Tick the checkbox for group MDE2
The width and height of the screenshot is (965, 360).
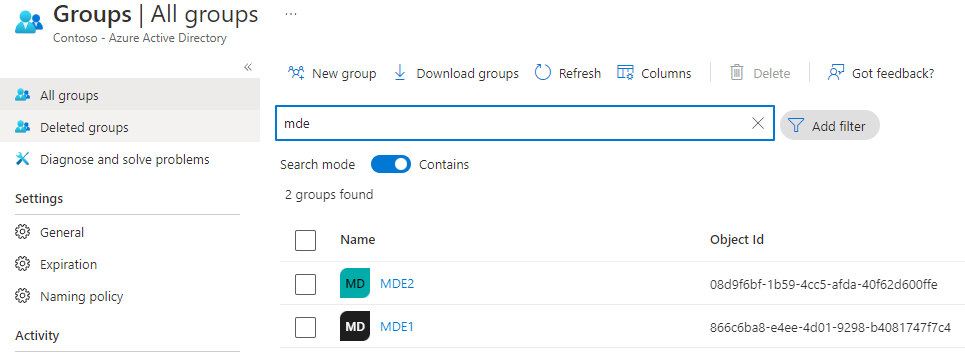point(305,284)
